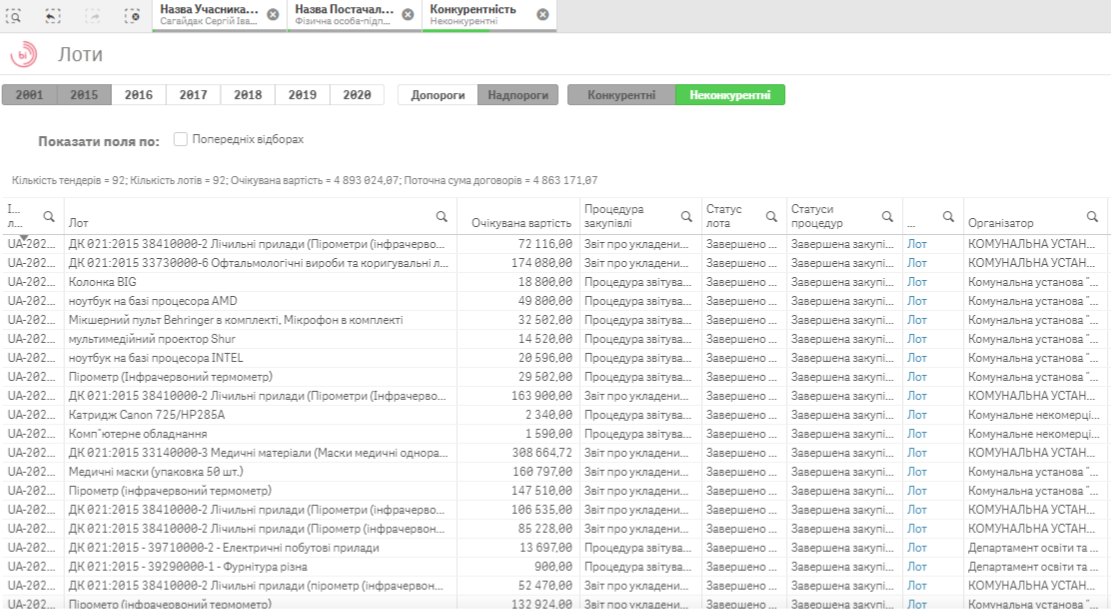The image size is (1111, 614).
Task: Click expected value 2 340,00
Action: click(x=548, y=415)
